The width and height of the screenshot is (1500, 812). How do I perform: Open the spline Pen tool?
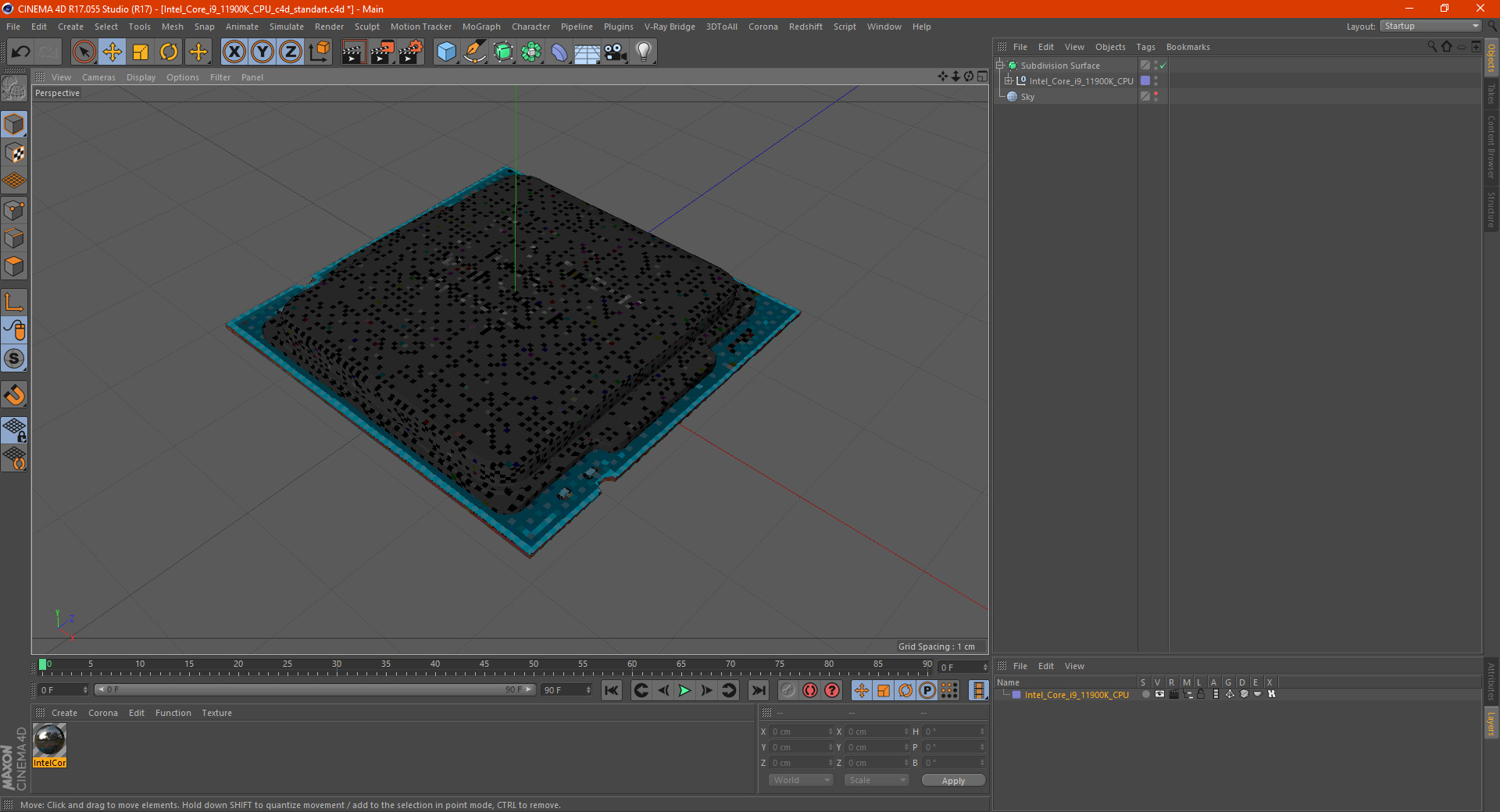coord(475,52)
